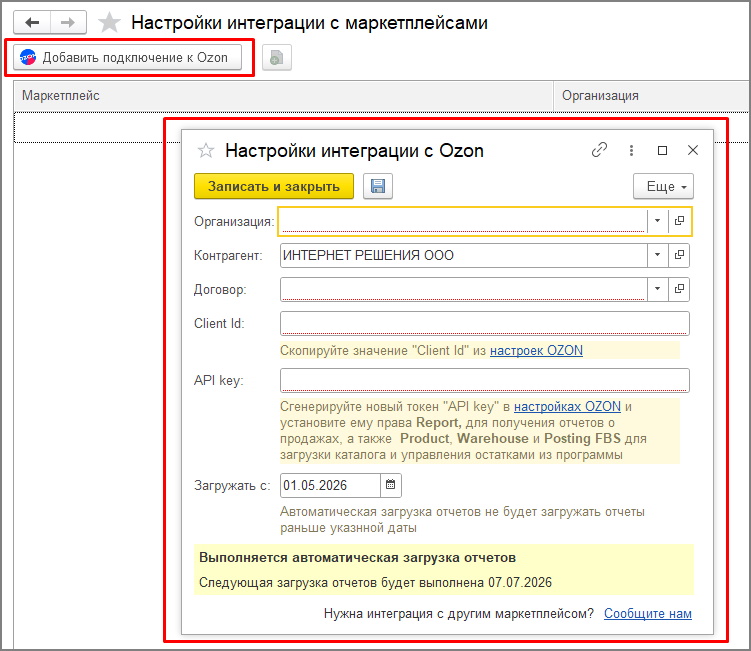
Task: Expand the 'Договор' dropdown arrow
Action: coord(658,289)
